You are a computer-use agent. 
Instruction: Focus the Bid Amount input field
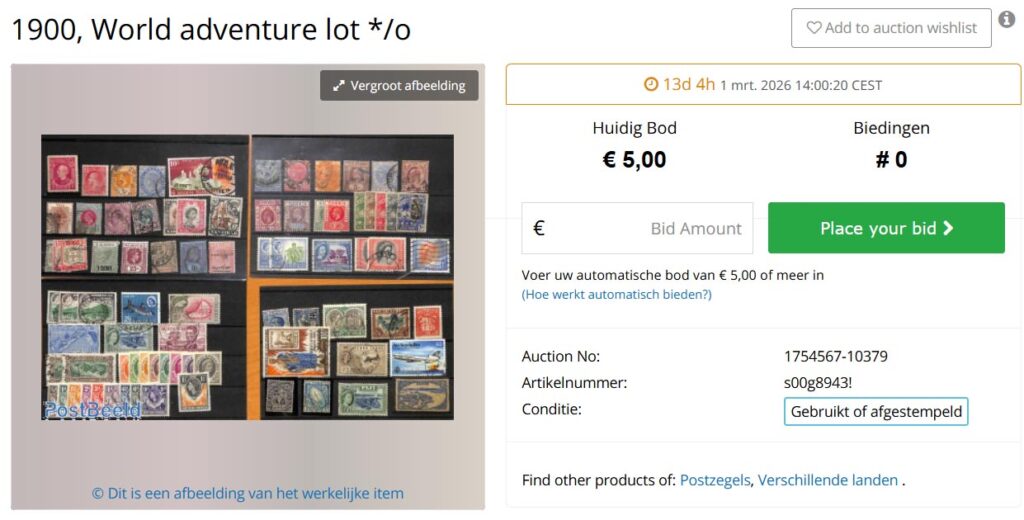(x=650, y=228)
